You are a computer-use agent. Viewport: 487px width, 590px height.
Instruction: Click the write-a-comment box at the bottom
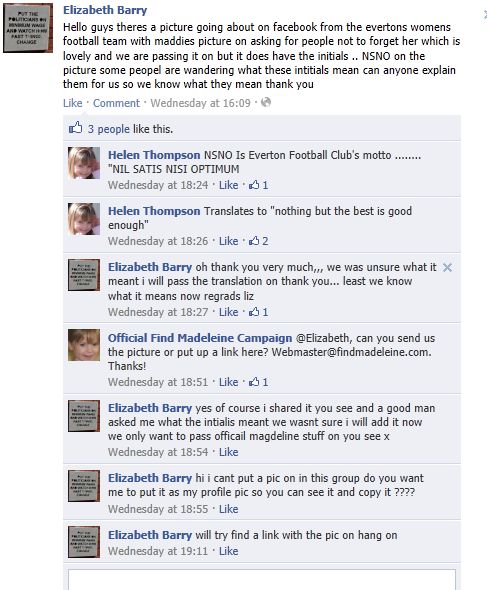click(262, 580)
